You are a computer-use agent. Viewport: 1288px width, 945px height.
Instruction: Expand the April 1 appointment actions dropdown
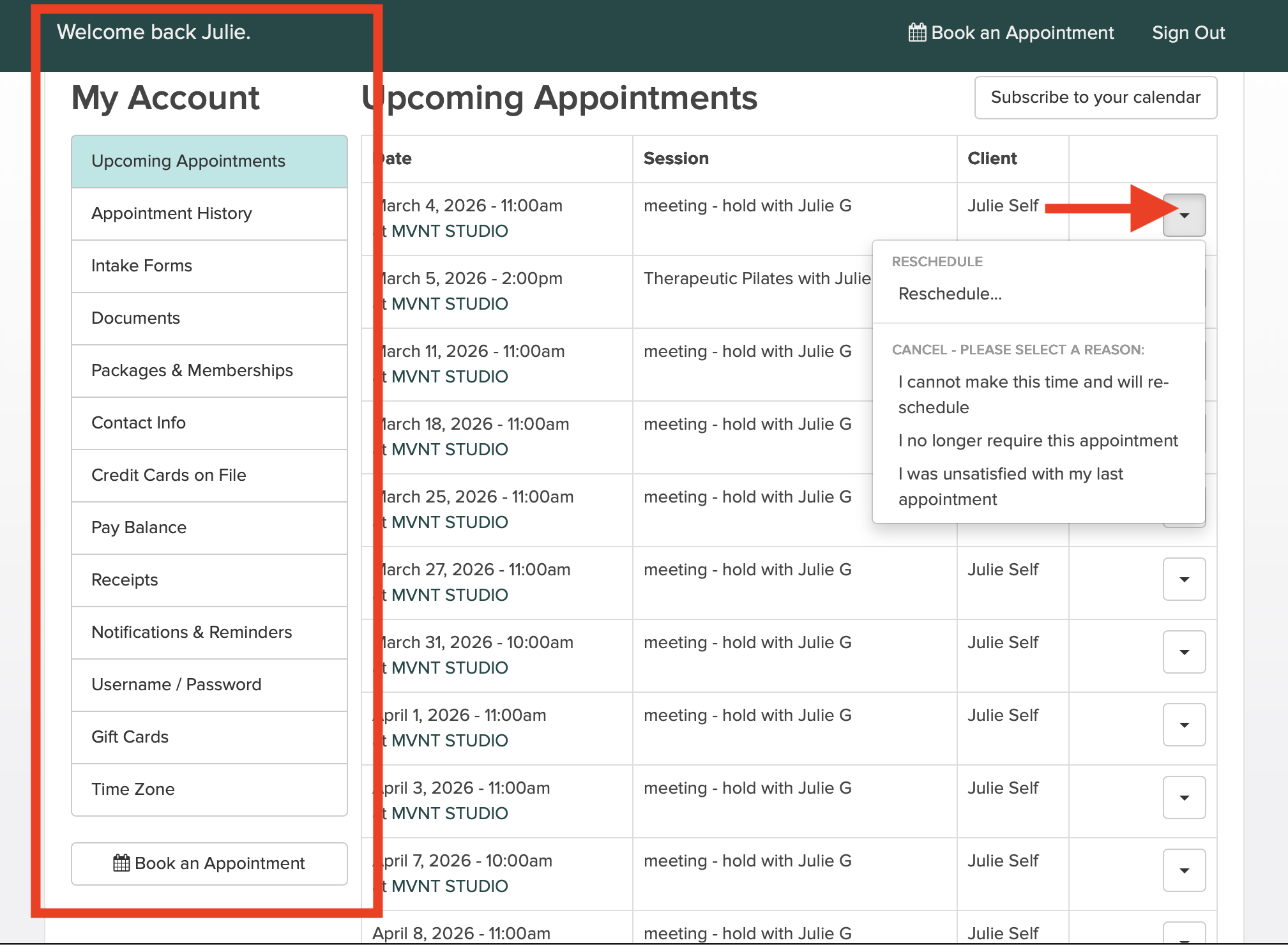coord(1184,725)
